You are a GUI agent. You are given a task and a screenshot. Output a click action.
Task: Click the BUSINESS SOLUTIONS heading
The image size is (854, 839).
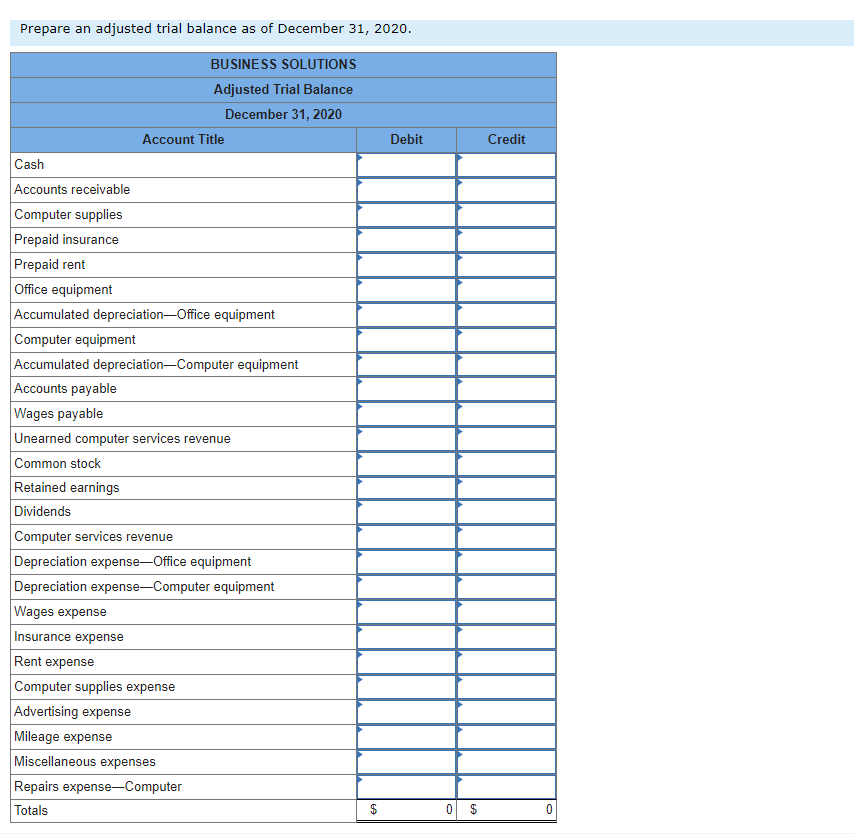(283, 65)
